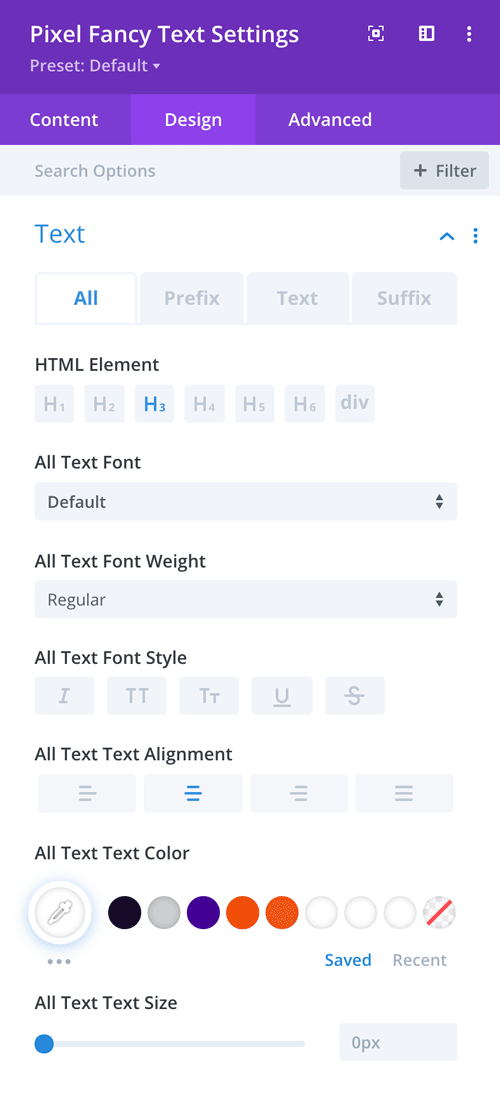Open the Text section three-dot menu
The image size is (500, 1095).
(x=476, y=235)
